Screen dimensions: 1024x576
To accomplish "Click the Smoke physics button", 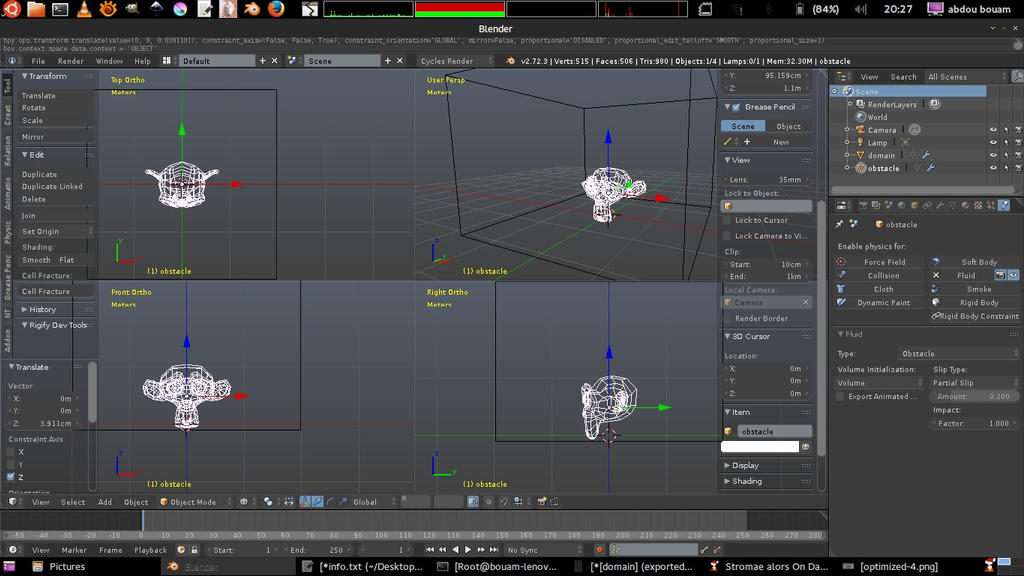I will pyautogui.click(x=974, y=289).
